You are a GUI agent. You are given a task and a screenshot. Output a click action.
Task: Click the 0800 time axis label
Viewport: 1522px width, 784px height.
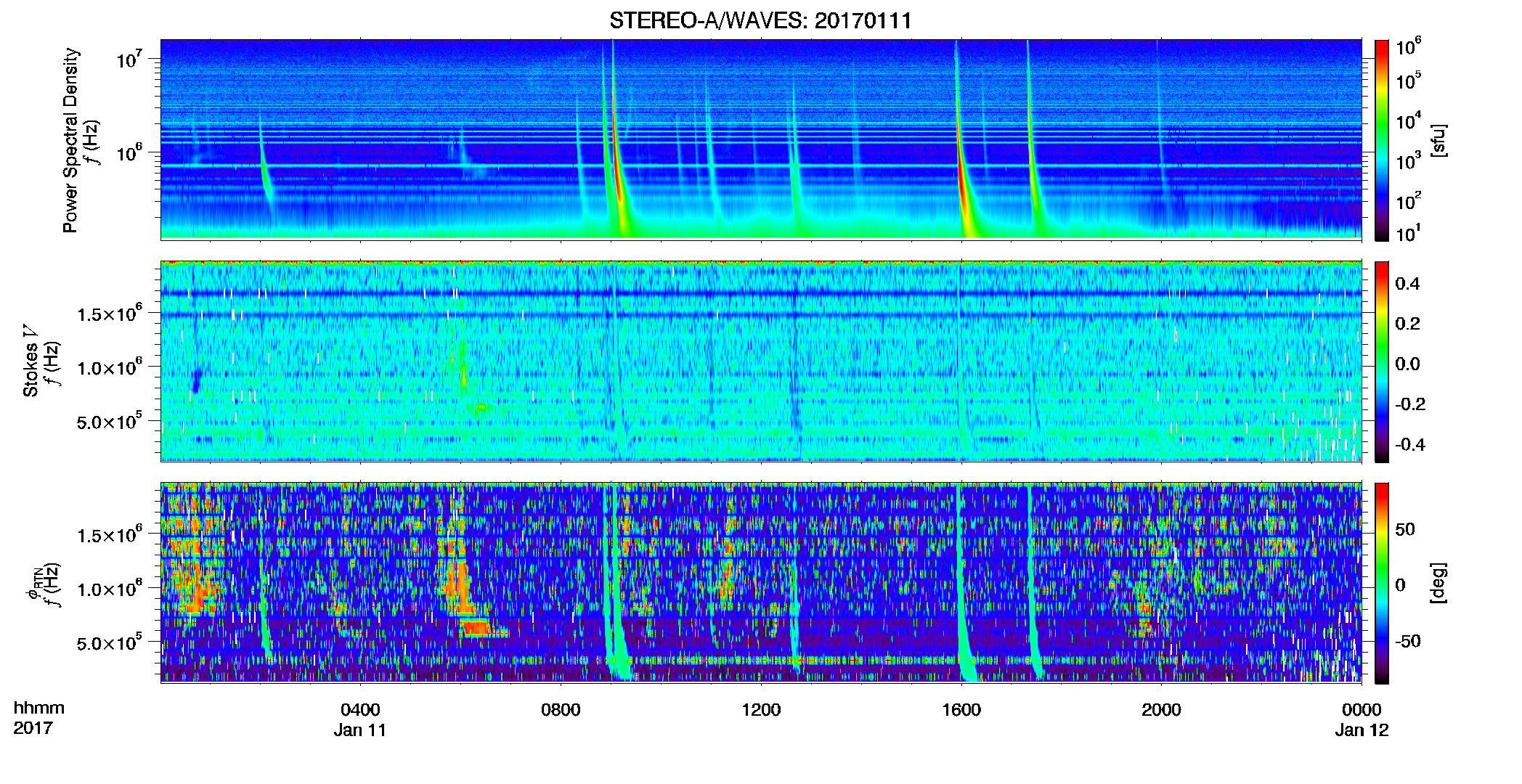click(x=561, y=710)
